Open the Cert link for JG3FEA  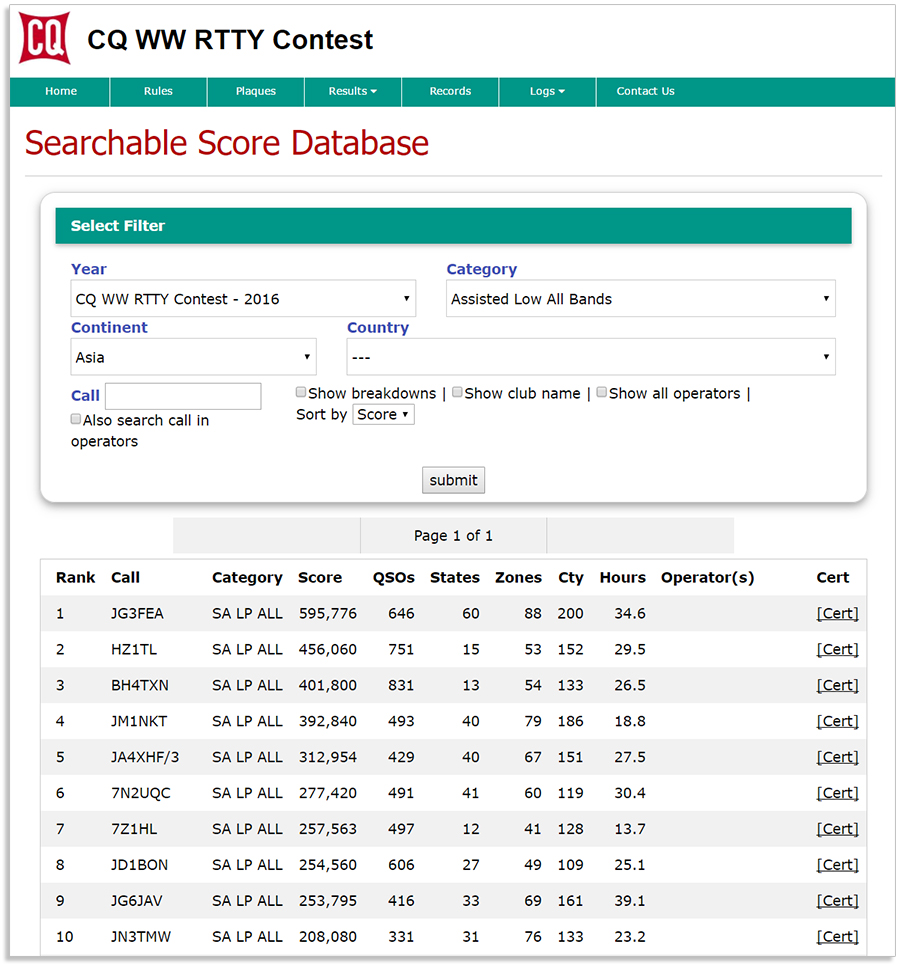(x=837, y=614)
